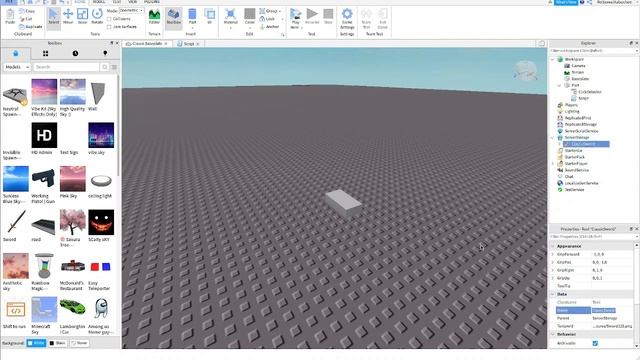640x360 pixels.
Task: Toggle the Activatable property checkbox
Action: (595, 344)
